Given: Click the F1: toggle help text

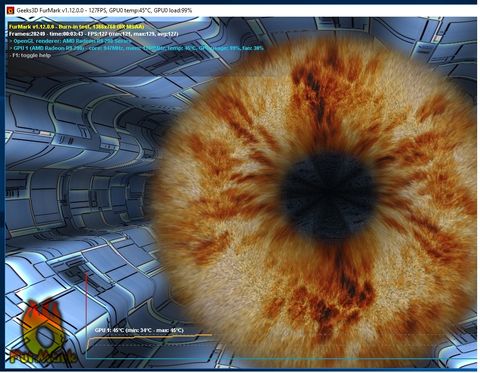Looking at the screenshot, I should (x=30, y=55).
